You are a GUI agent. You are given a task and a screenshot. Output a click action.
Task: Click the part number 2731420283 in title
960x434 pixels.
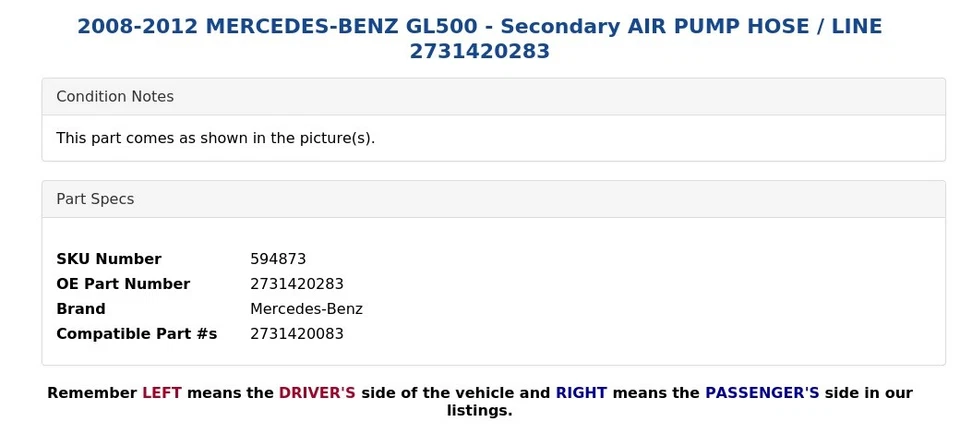pyautogui.click(x=479, y=51)
